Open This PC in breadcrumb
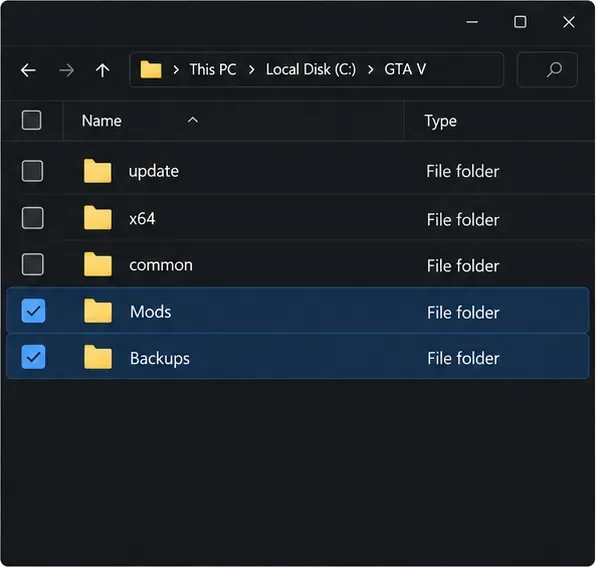 [x=213, y=70]
